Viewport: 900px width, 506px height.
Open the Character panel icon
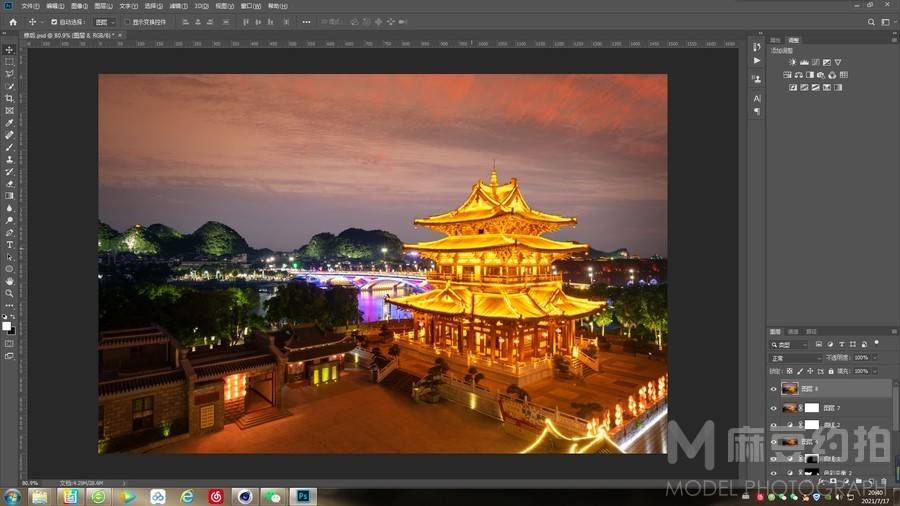[x=757, y=99]
